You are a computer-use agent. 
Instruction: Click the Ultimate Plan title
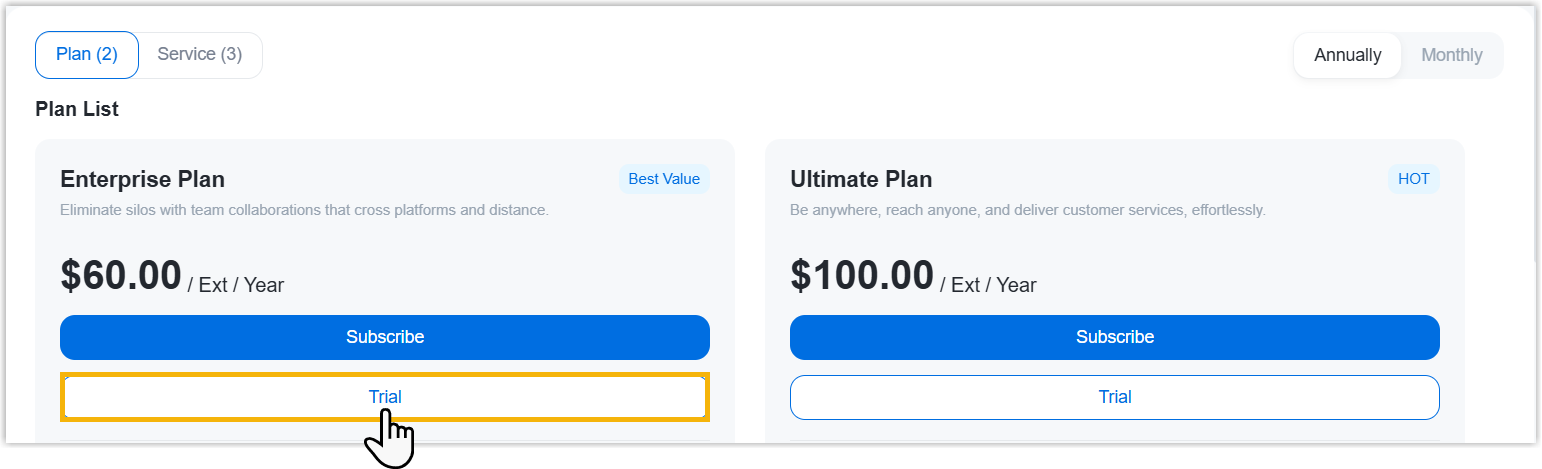861,179
